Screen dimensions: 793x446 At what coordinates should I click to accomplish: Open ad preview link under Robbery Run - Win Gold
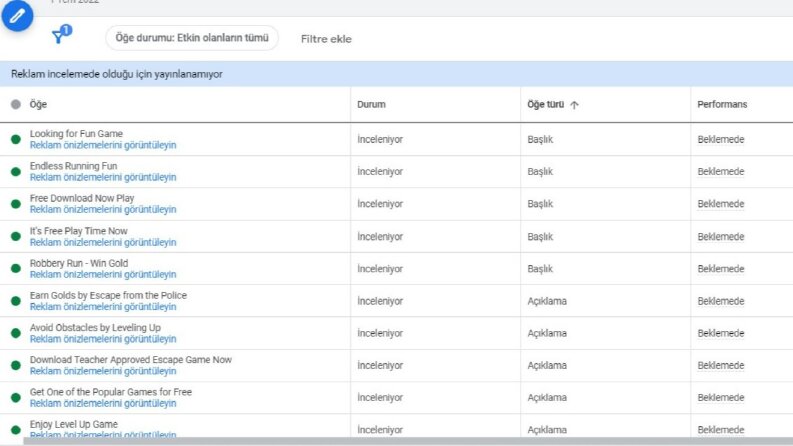pyautogui.click(x=103, y=275)
